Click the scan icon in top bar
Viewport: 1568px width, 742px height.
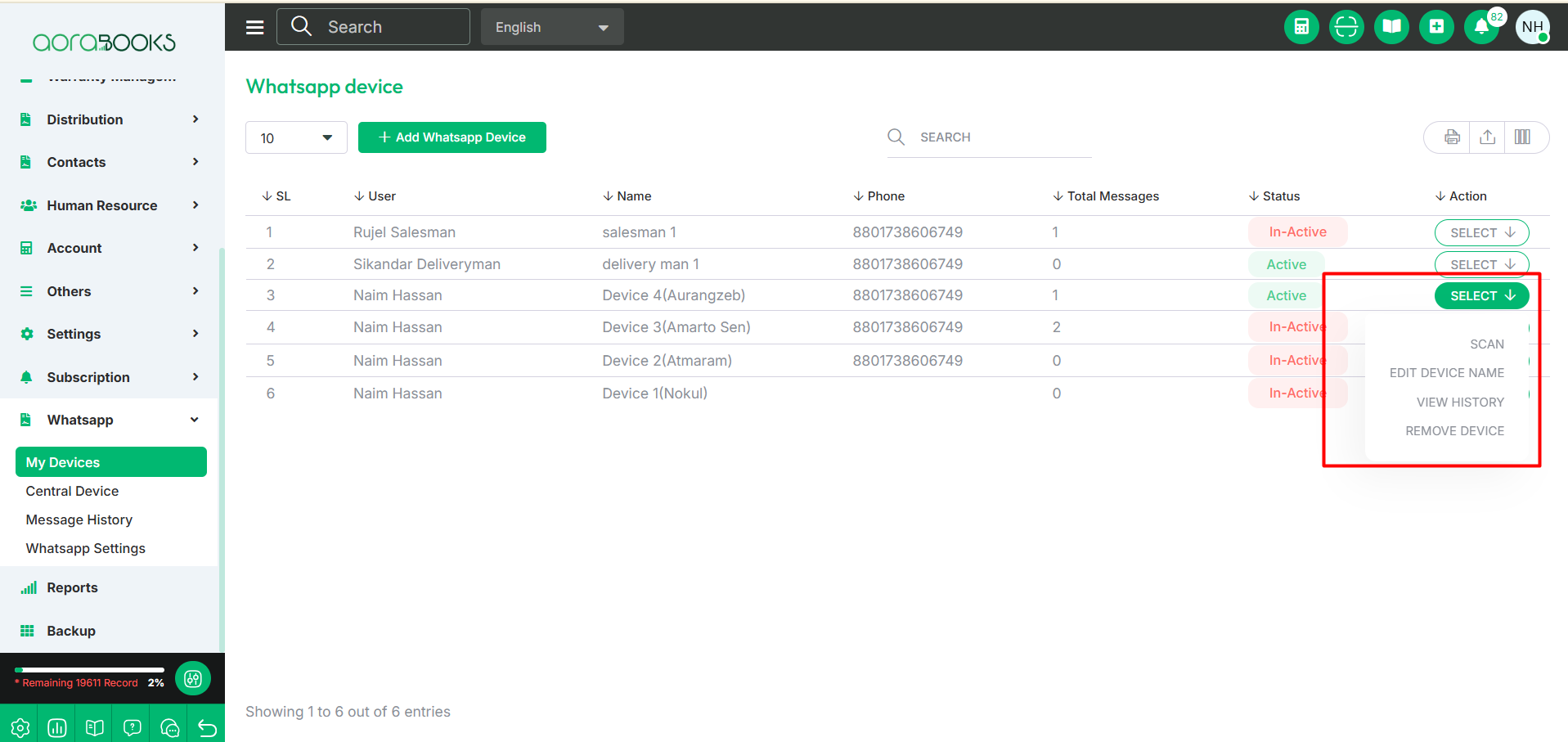(1346, 27)
